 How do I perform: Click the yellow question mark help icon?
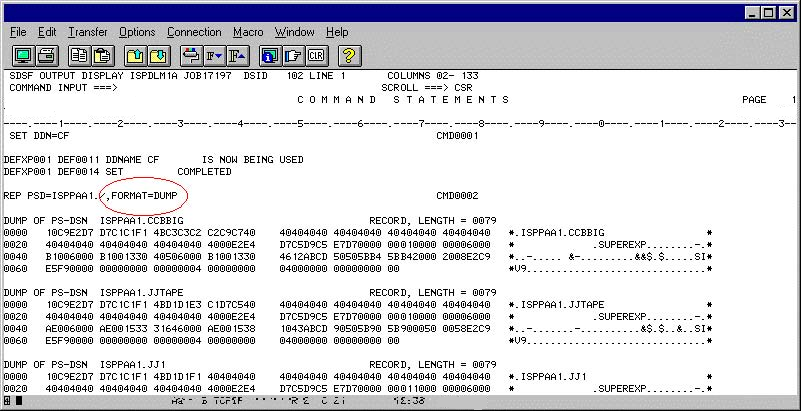[349, 55]
